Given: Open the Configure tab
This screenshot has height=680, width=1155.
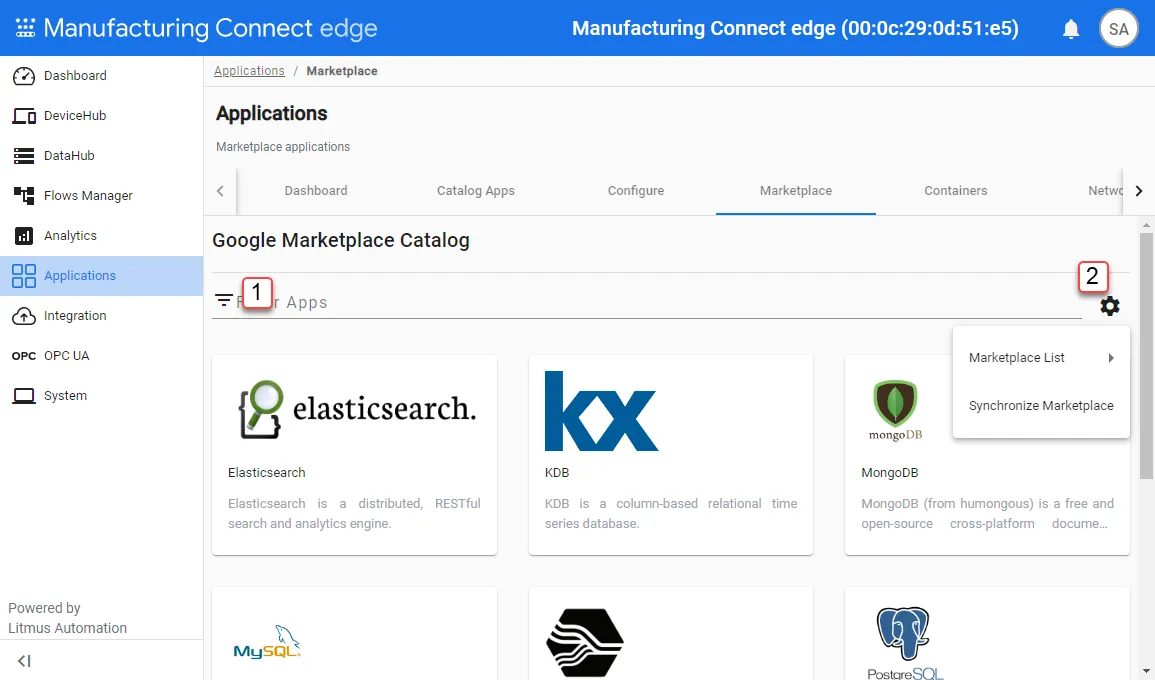Looking at the screenshot, I should click(x=636, y=191).
